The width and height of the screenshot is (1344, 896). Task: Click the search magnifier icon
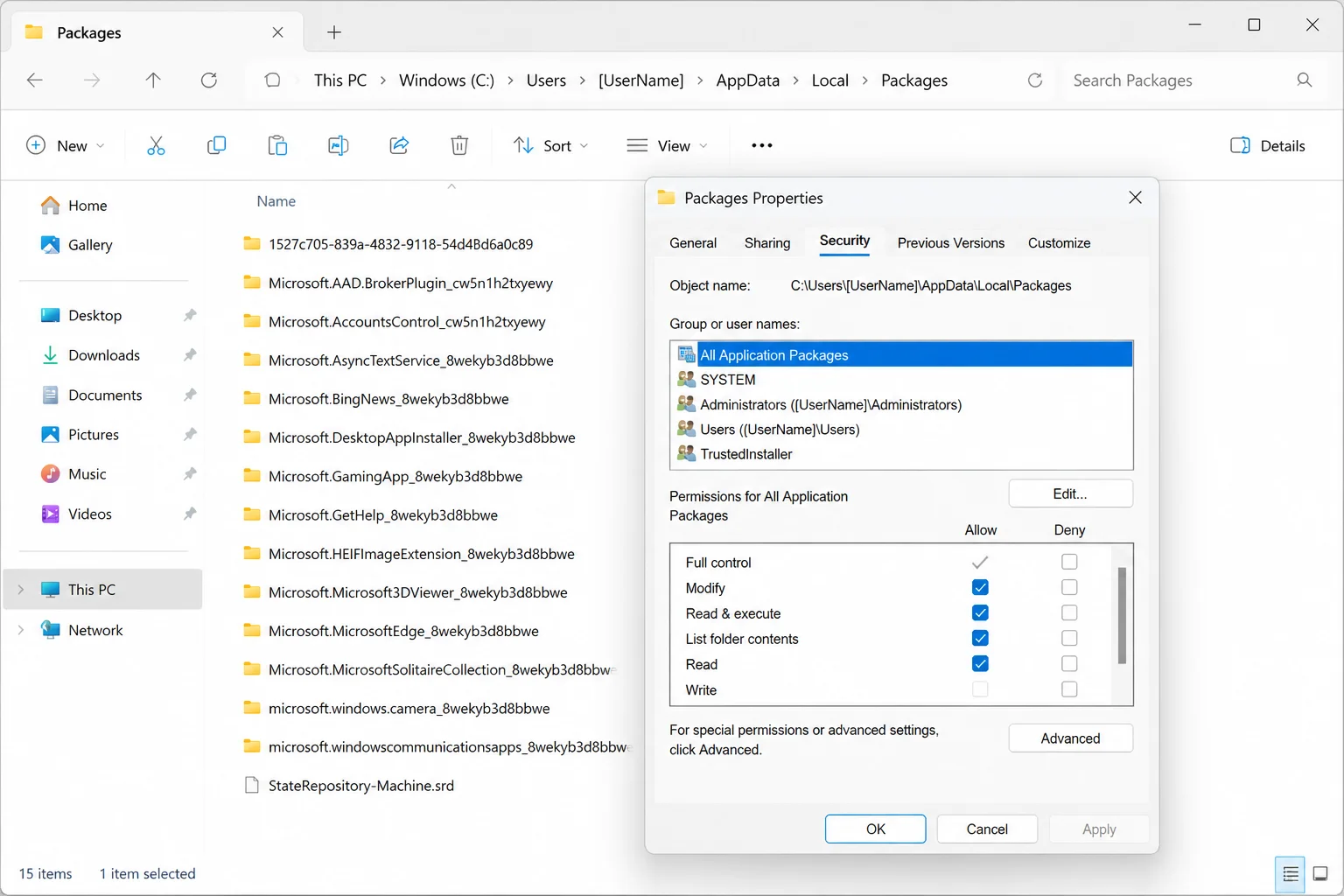click(1305, 80)
